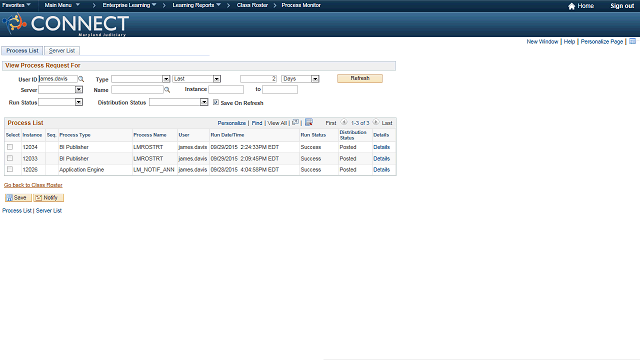
Task: Click Personalize link in Process List header
Action: [231, 123]
